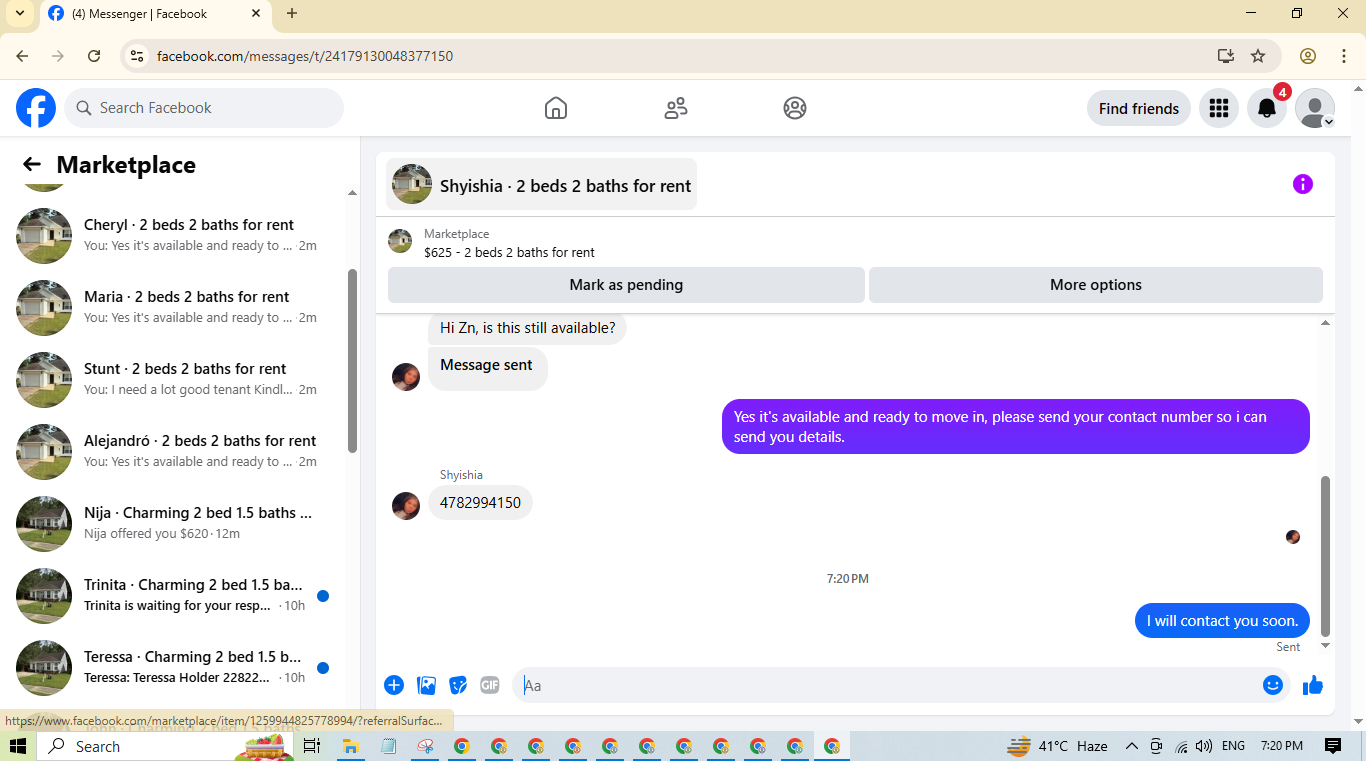Open Nija's conversation with $620 offer
Image resolution: width=1366 pixels, height=761 pixels.
(180, 523)
